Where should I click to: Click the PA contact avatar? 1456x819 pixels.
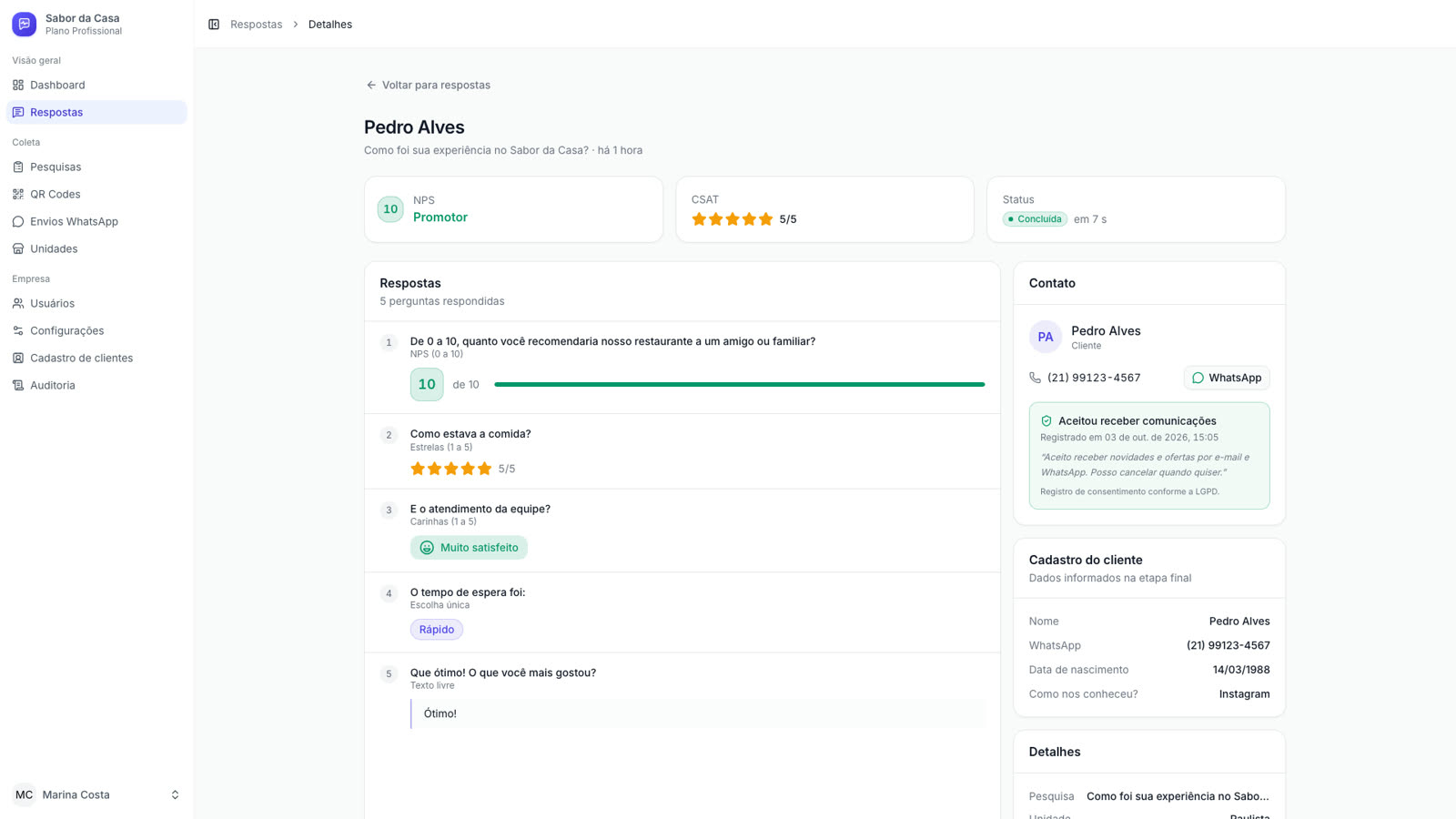(1046, 337)
